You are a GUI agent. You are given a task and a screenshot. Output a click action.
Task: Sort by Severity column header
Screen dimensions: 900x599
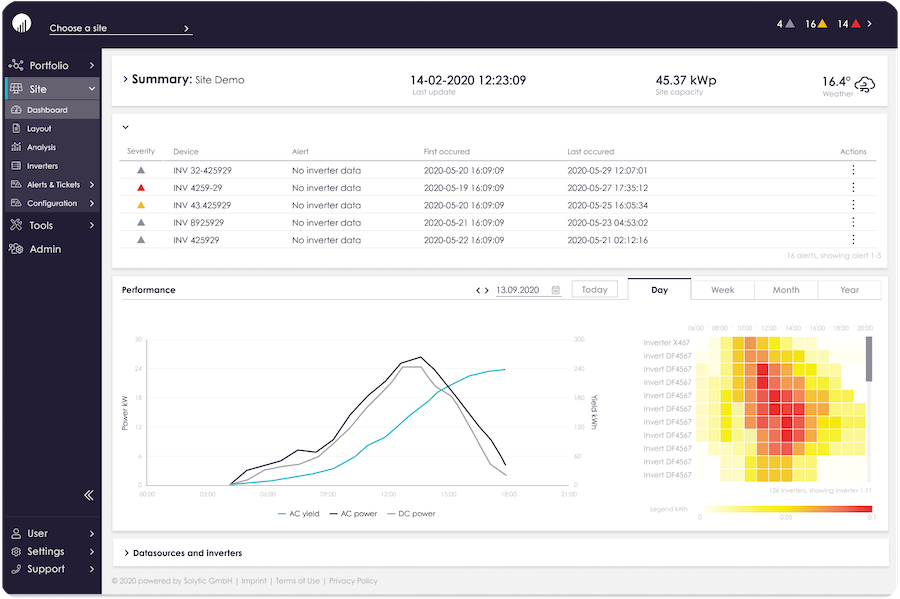[x=141, y=151]
